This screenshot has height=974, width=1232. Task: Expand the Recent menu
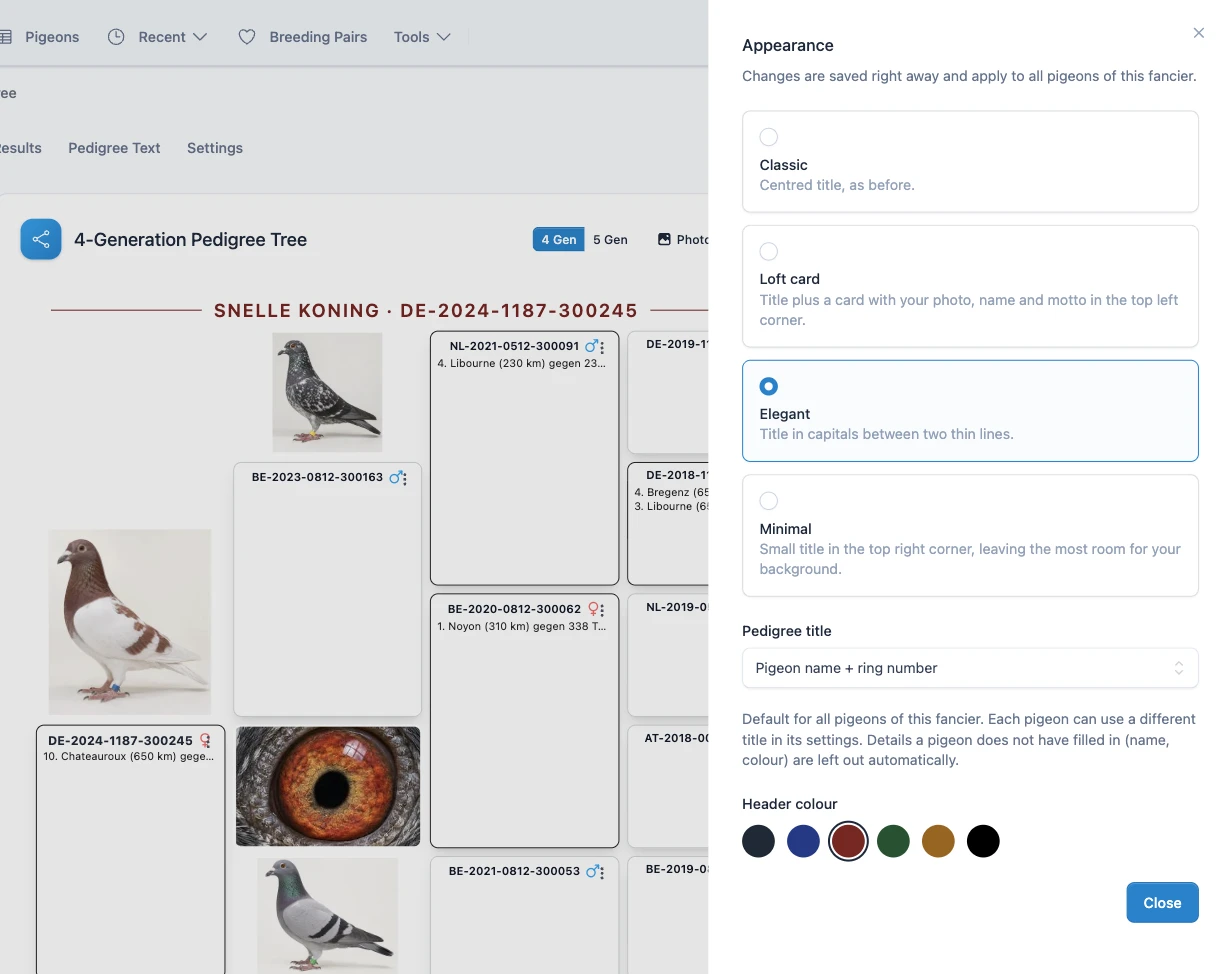tap(173, 37)
